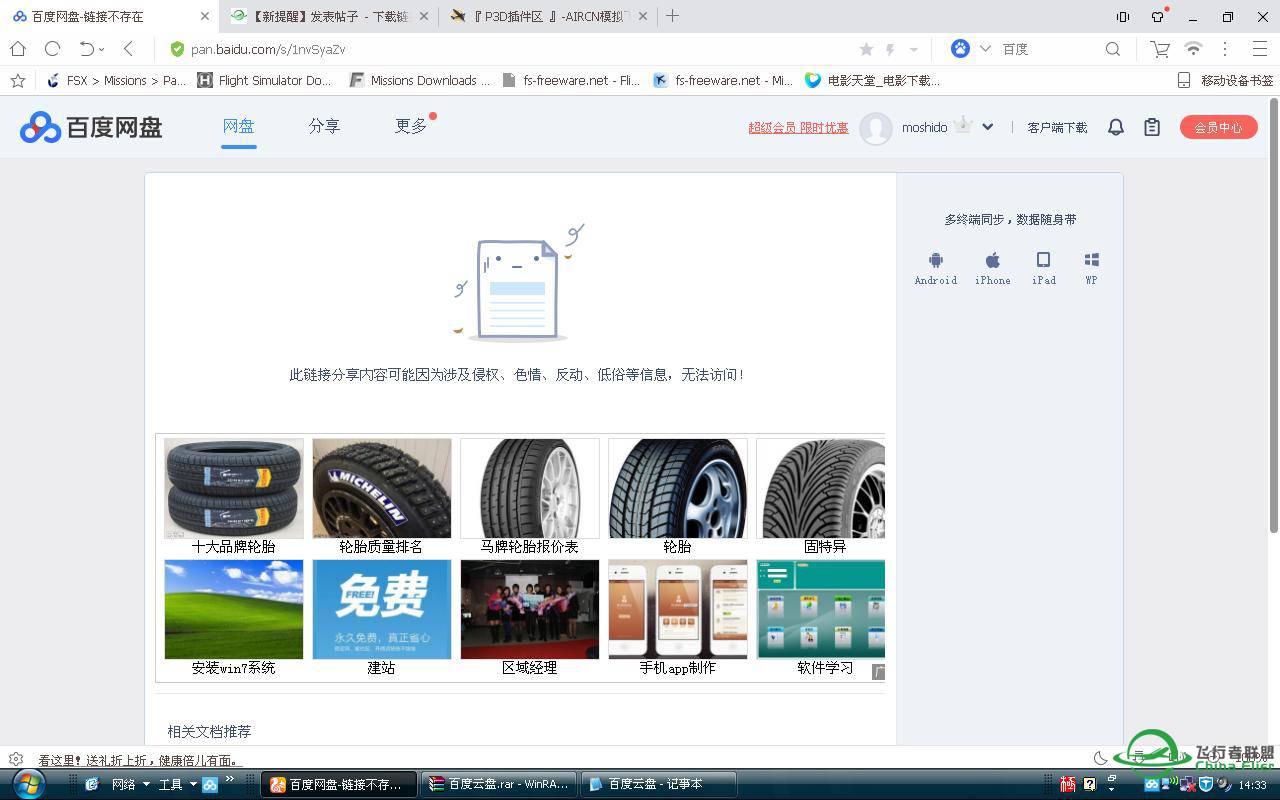Image resolution: width=1280 pixels, height=800 pixels.
Task: Click the status bar settings gear icon
Action: (15, 760)
